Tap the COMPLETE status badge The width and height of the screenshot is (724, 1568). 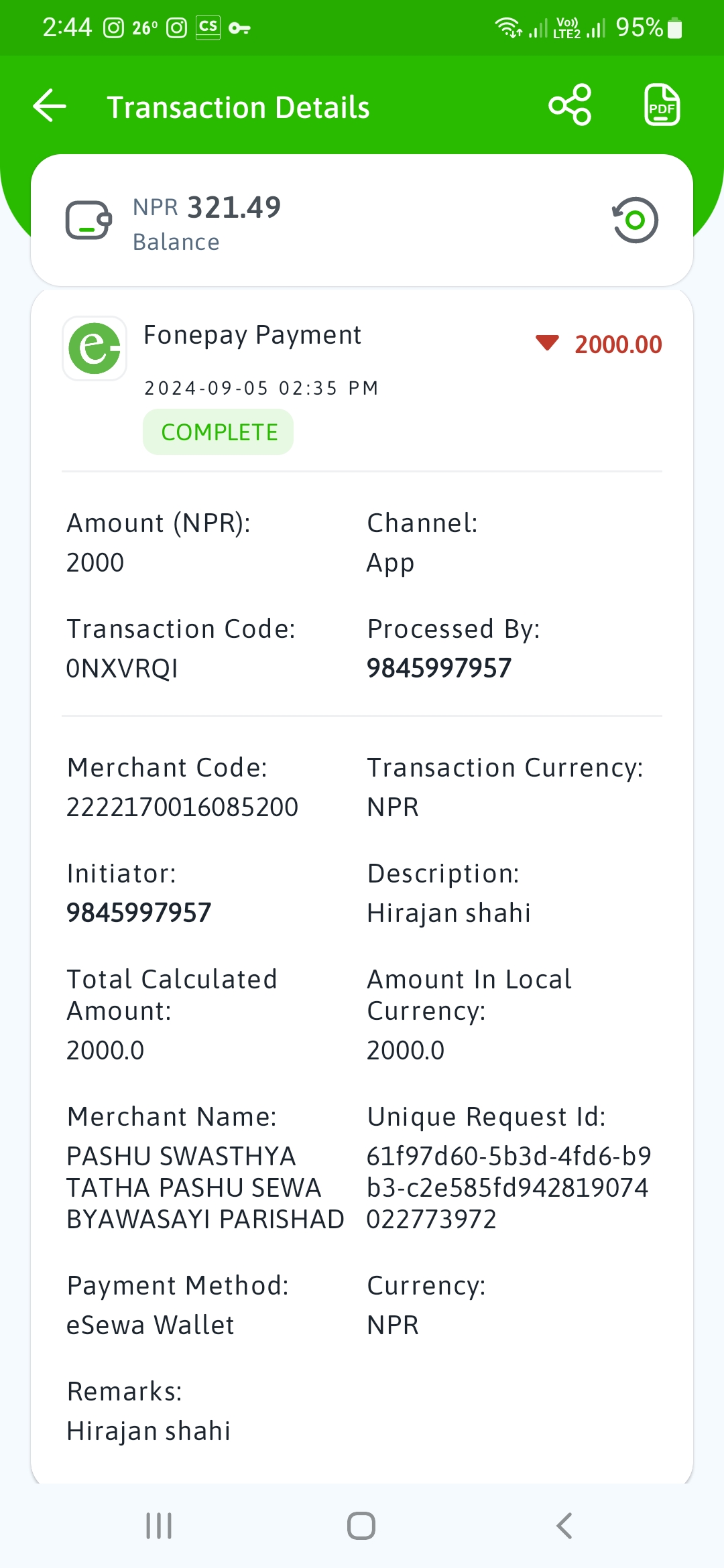tap(219, 432)
